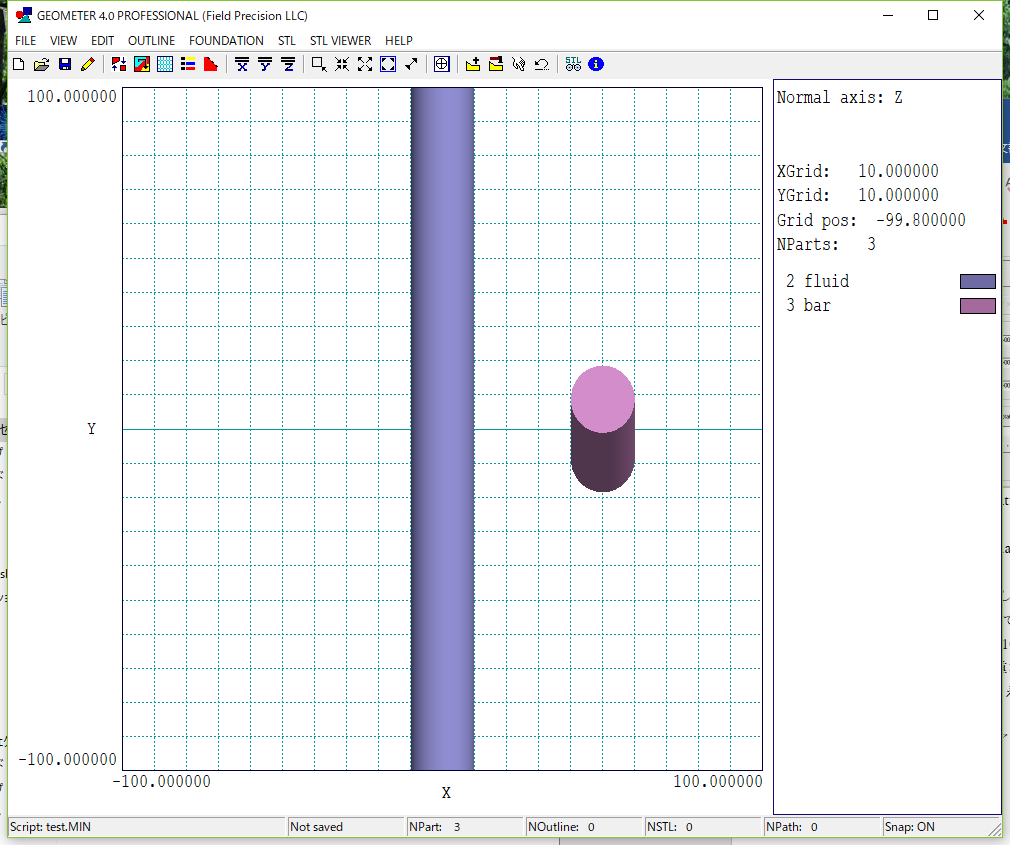The image size is (1010, 845).
Task: Click the red triangle shape icon
Action: click(x=211, y=64)
